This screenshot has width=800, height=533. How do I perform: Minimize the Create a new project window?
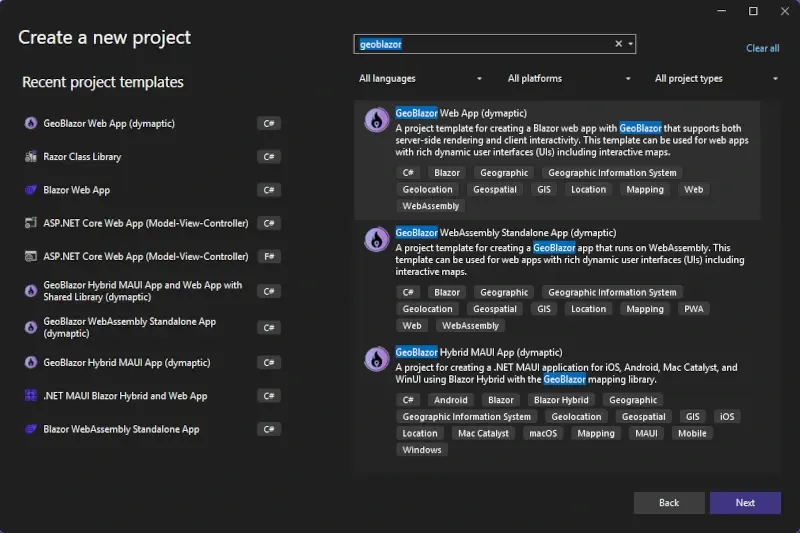coord(721,11)
